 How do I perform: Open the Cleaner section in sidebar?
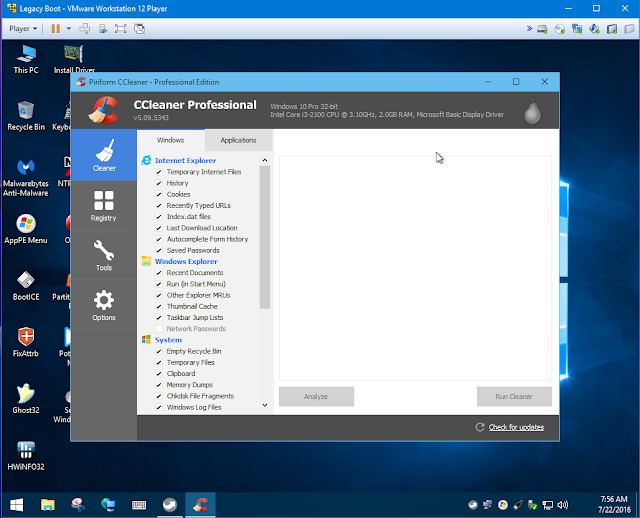point(104,155)
